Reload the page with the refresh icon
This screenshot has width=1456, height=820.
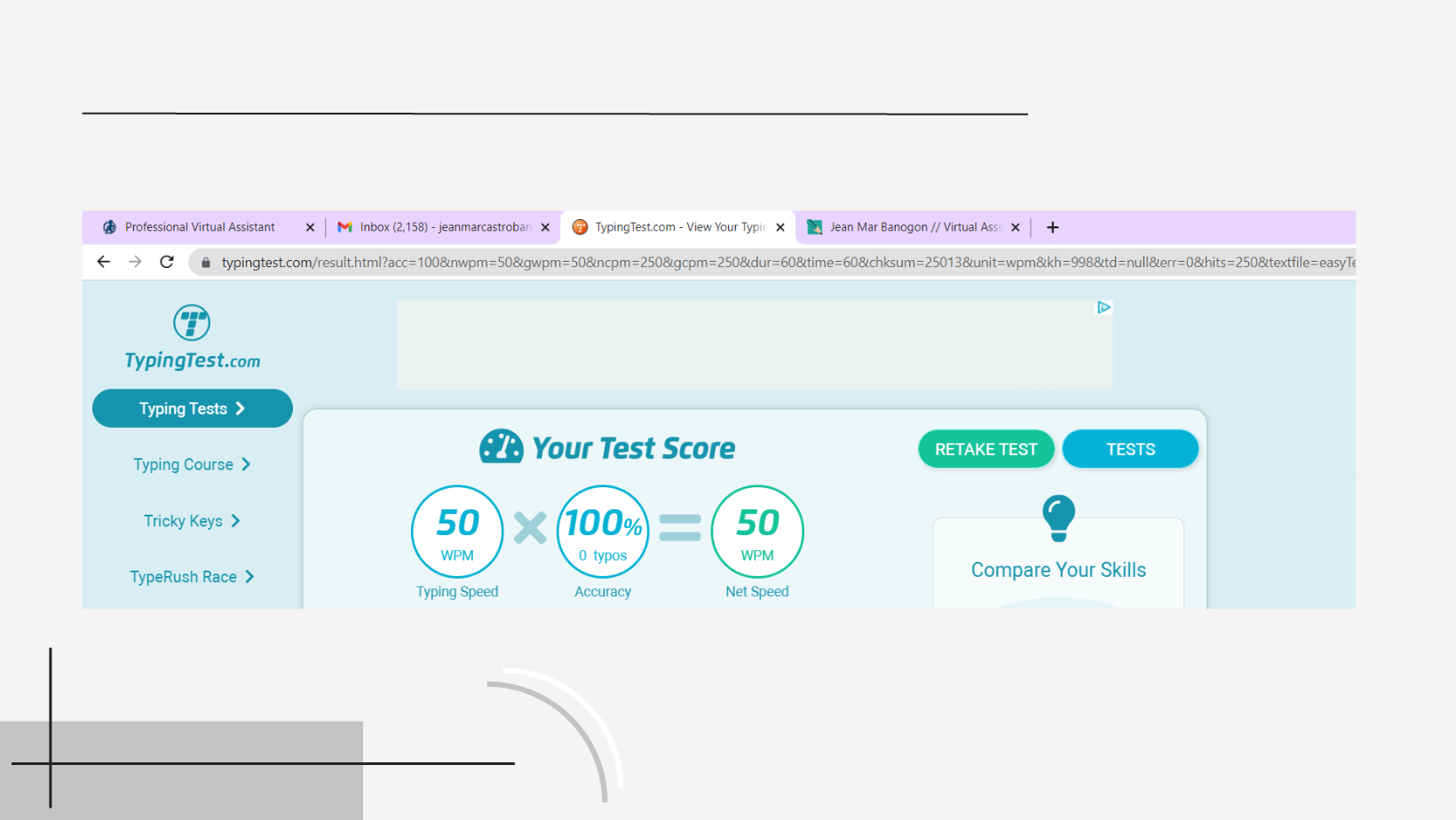pyautogui.click(x=167, y=262)
